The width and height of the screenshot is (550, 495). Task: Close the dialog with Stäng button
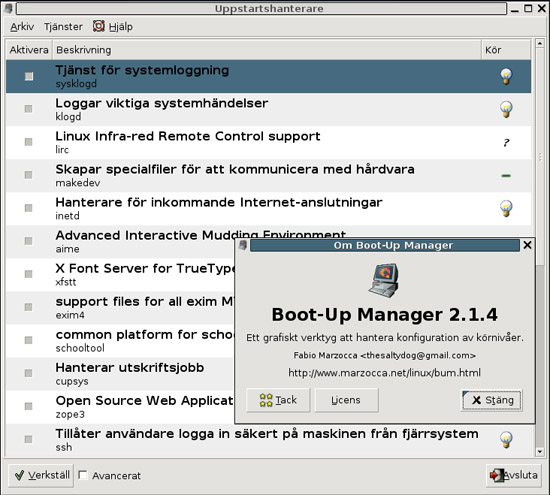coord(492,400)
